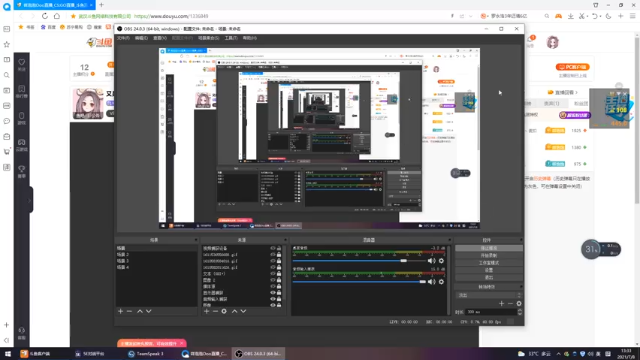This screenshot has width=640, height=360.
Task: Click the Start Recording button
Action: 489,256
